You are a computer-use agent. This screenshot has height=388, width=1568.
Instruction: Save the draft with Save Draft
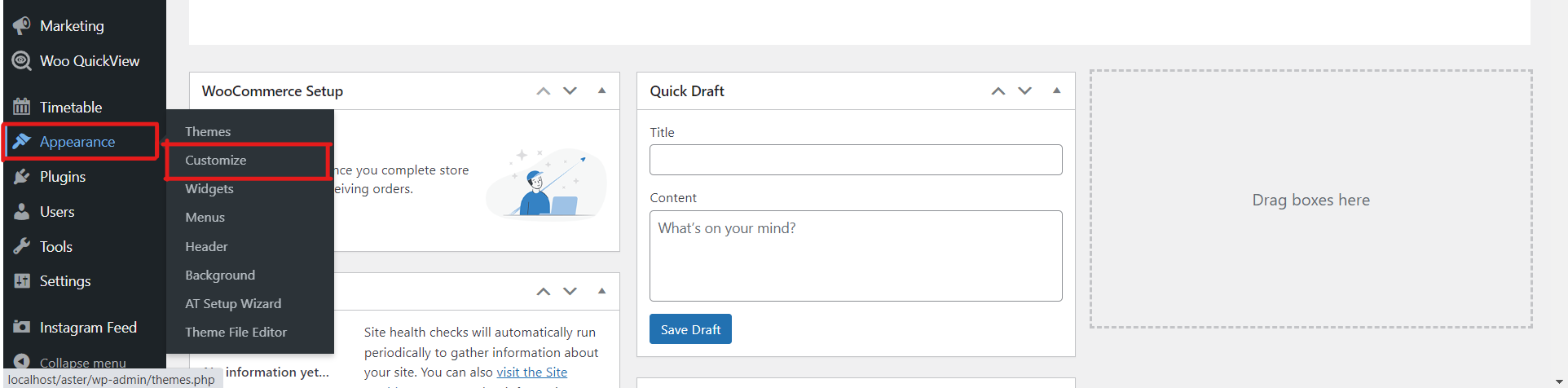tap(690, 329)
